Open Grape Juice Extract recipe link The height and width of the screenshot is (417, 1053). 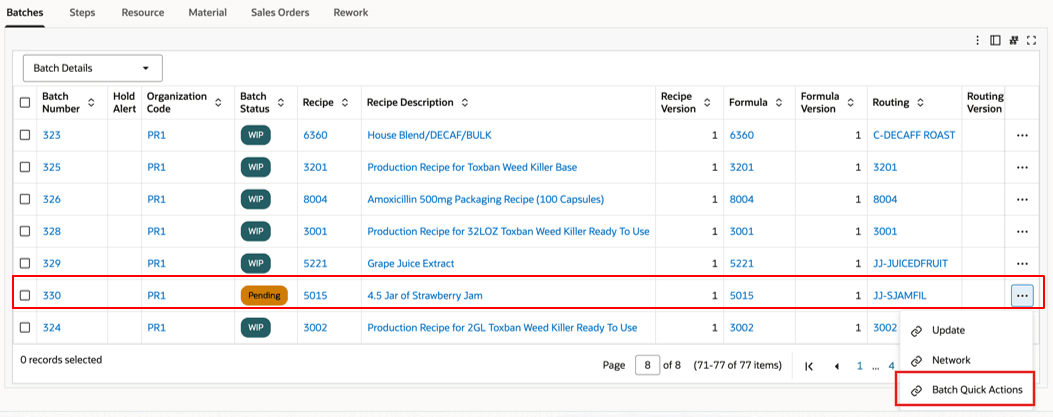pos(410,263)
